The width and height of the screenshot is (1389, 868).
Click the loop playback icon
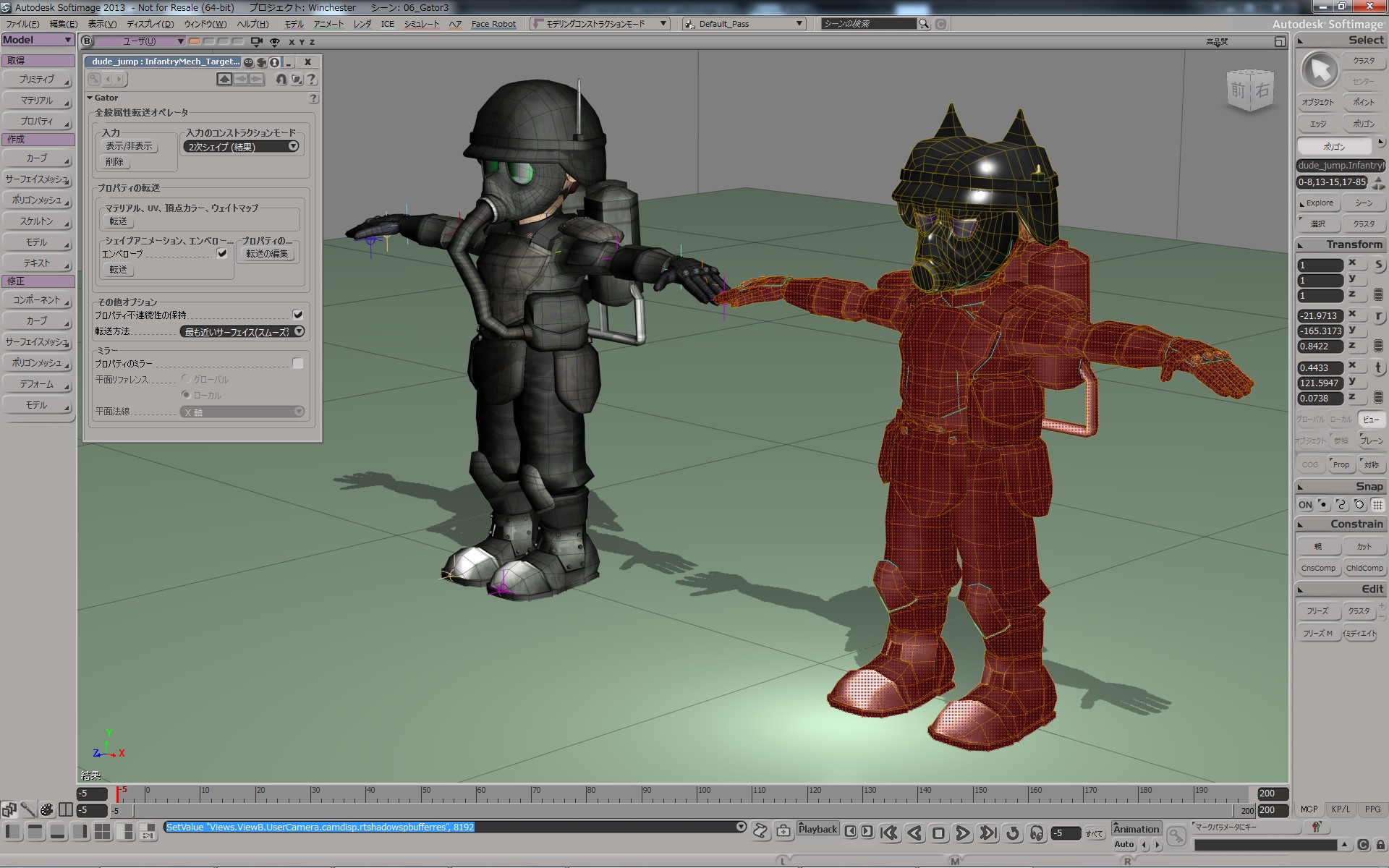coord(1012,833)
